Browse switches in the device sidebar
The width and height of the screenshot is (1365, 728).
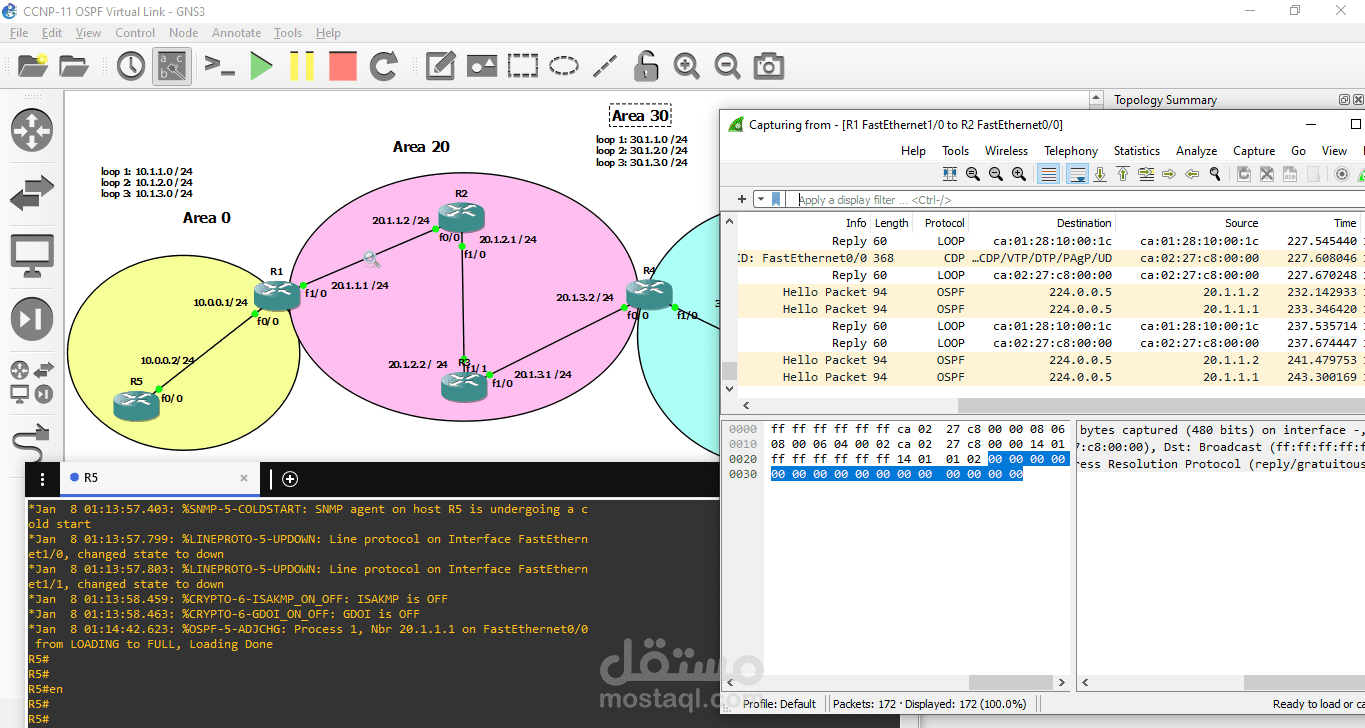[32, 193]
